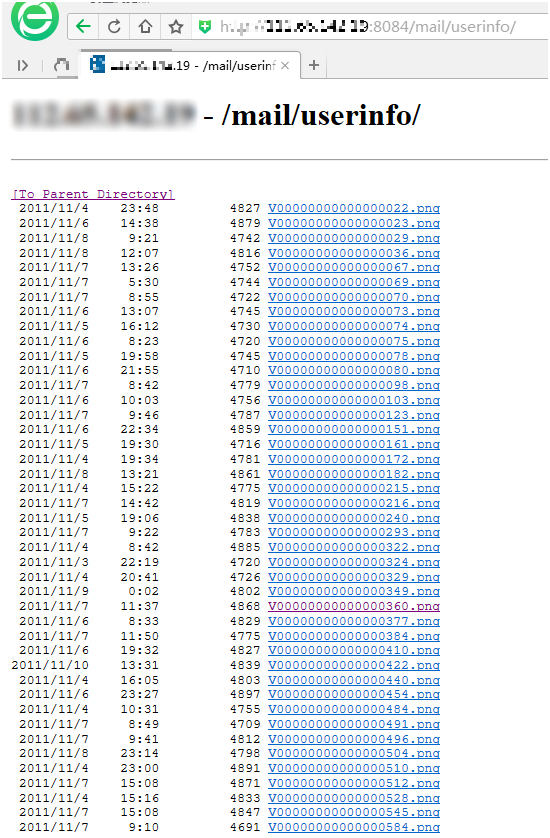This screenshot has width=550, height=838.
Task: Open V0000000000000036.png link
Action: (354, 253)
